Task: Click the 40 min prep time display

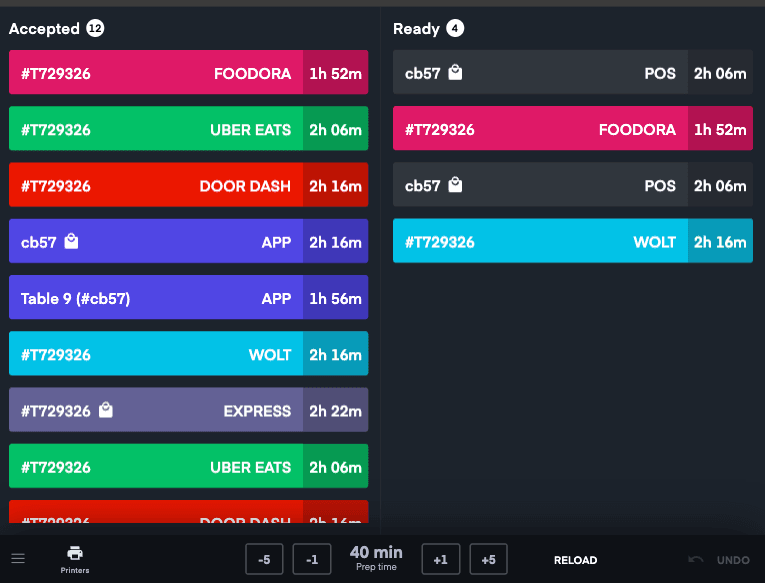Action: (376, 558)
